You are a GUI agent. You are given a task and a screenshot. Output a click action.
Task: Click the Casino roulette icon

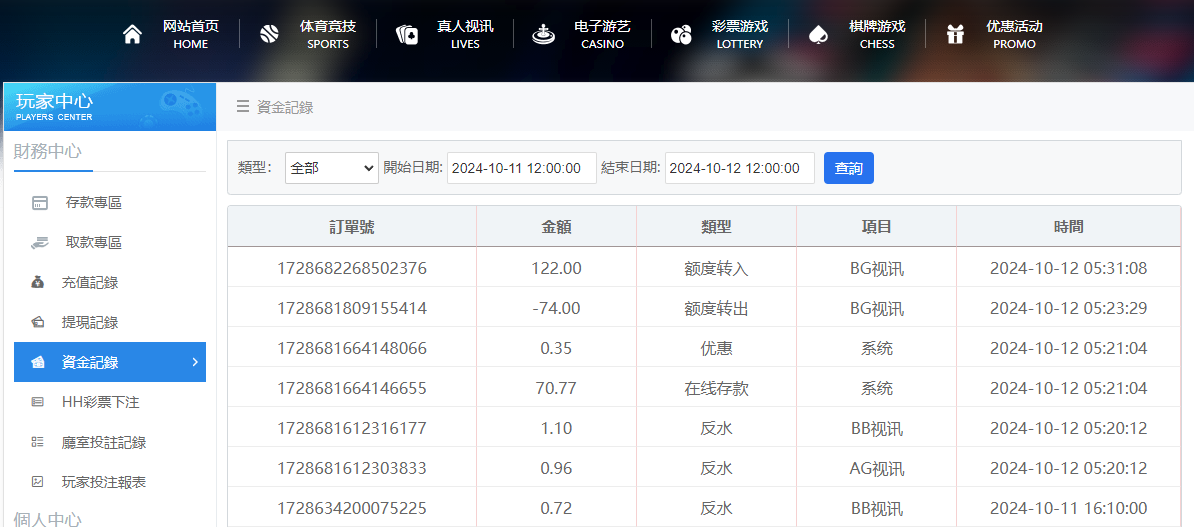pos(543,35)
